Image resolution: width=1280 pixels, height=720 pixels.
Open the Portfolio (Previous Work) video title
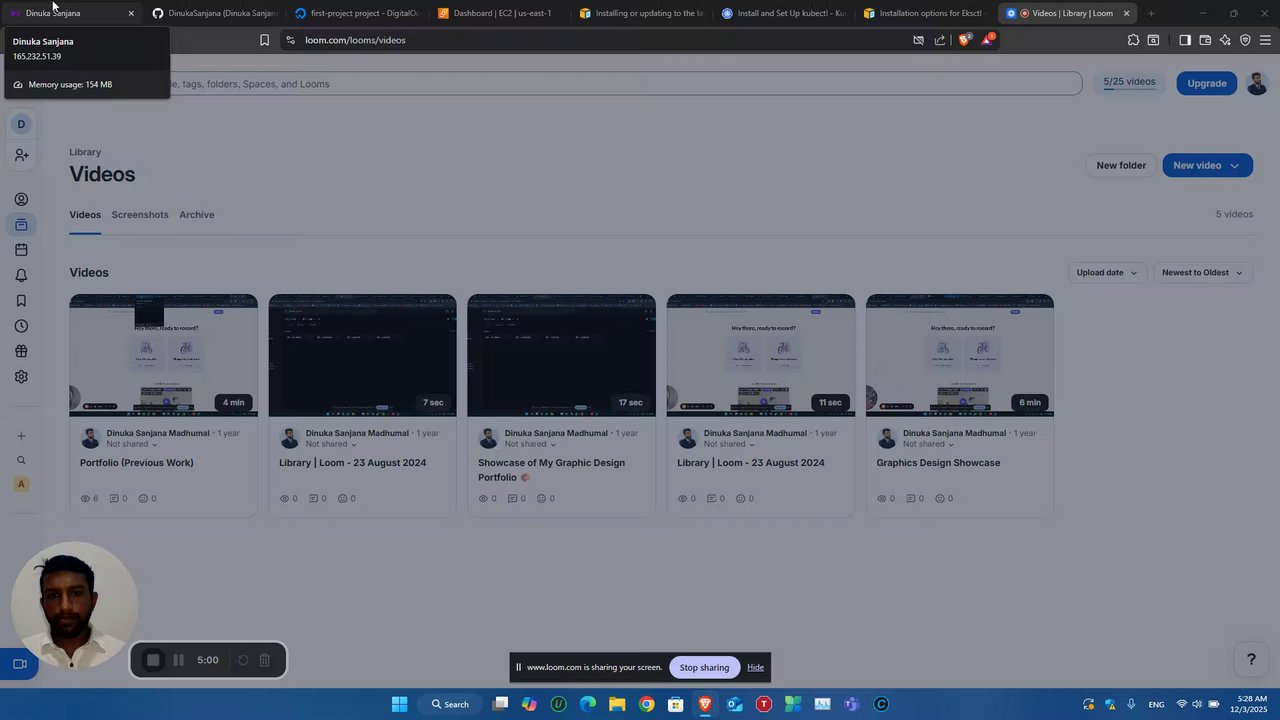pos(137,463)
